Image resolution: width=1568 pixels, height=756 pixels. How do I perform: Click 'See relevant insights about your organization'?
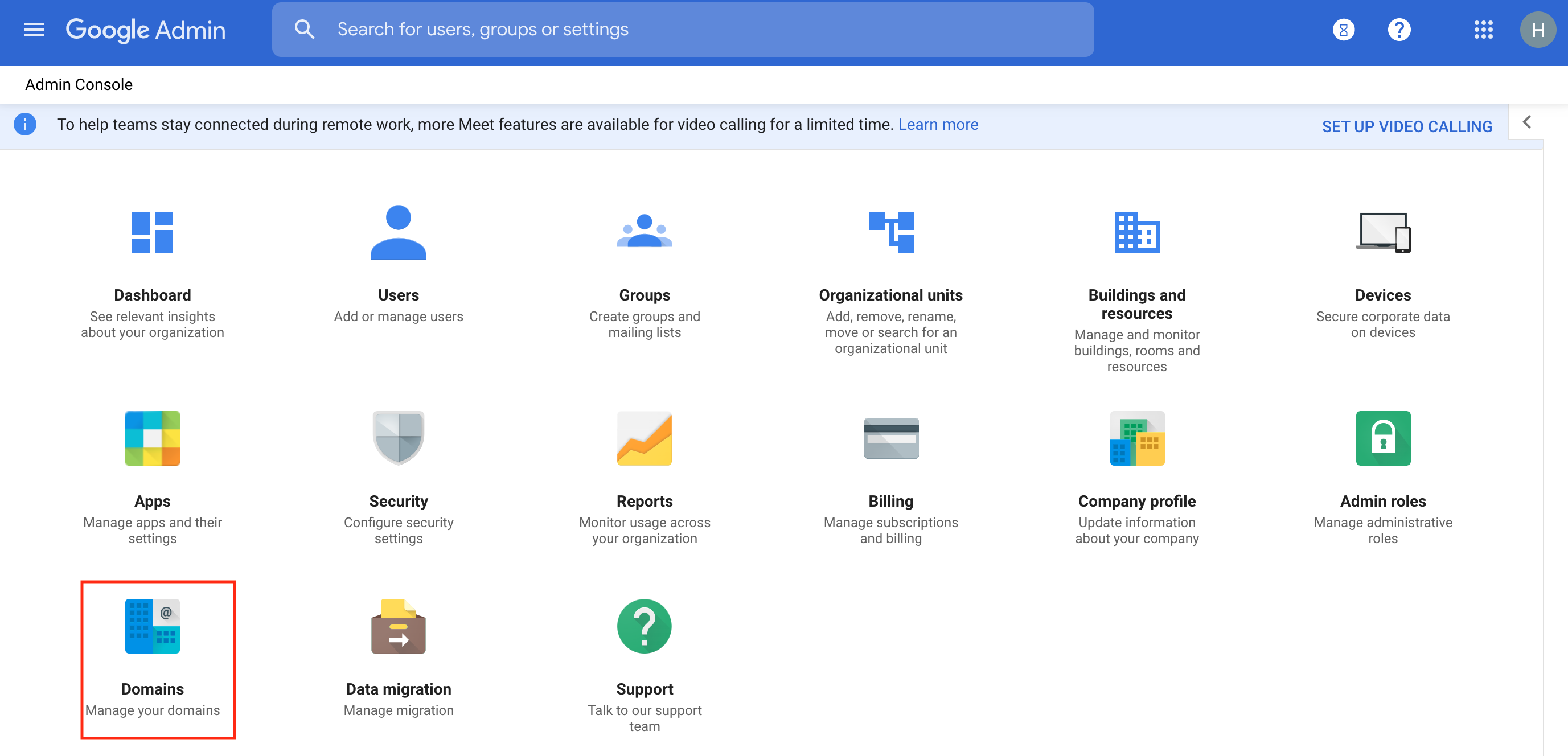tap(152, 324)
